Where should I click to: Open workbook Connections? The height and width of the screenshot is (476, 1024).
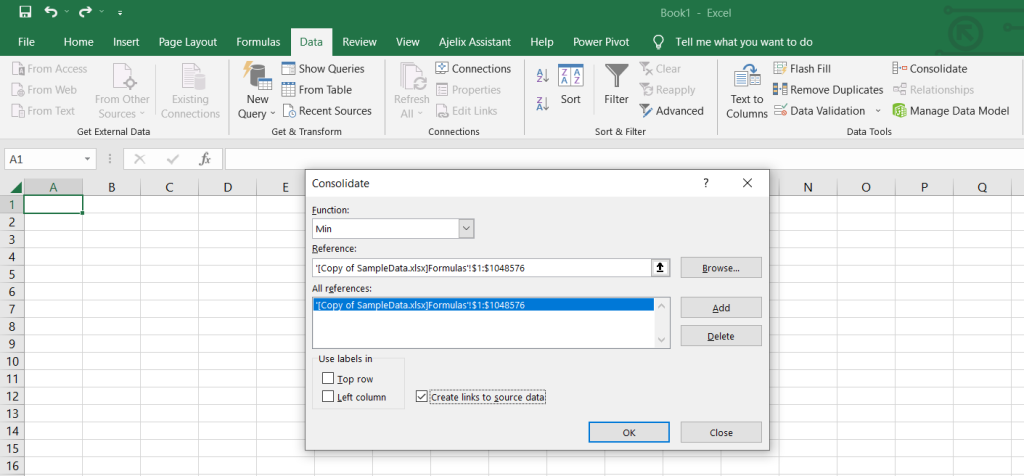pos(473,69)
